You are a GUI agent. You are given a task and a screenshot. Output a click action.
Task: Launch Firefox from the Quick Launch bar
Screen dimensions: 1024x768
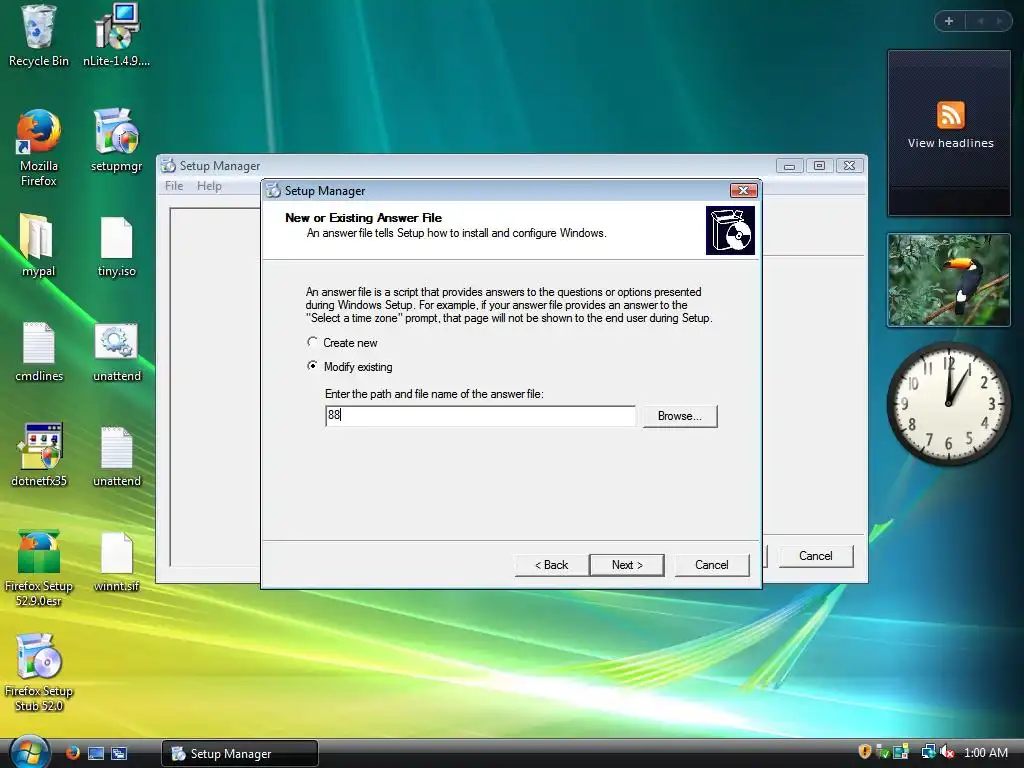(72, 753)
